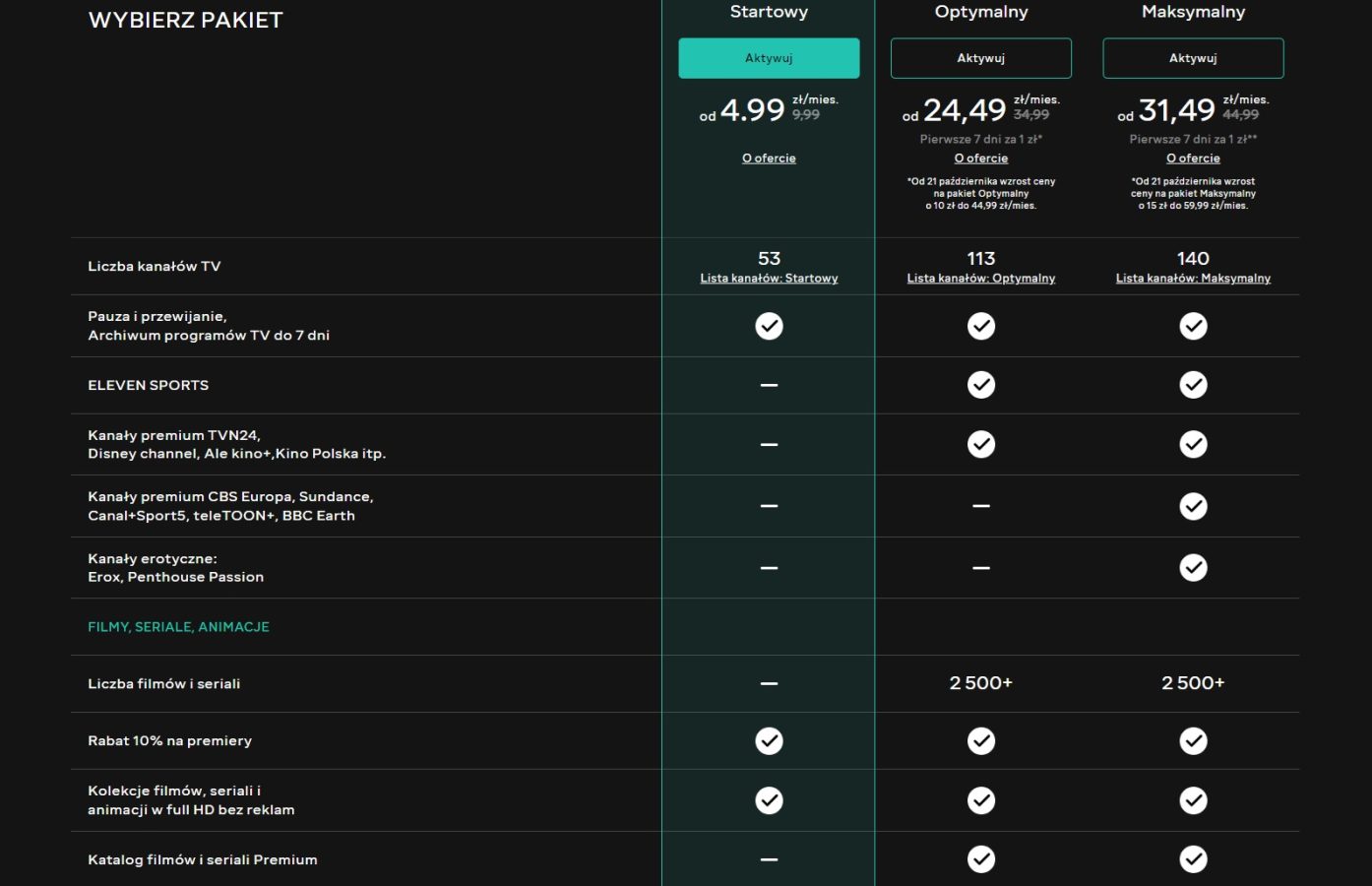Screen dimensions: 1372x886
Task: Click Katalog Premium checkmark in Optymalny column
Action: pyautogui.click(x=980, y=859)
